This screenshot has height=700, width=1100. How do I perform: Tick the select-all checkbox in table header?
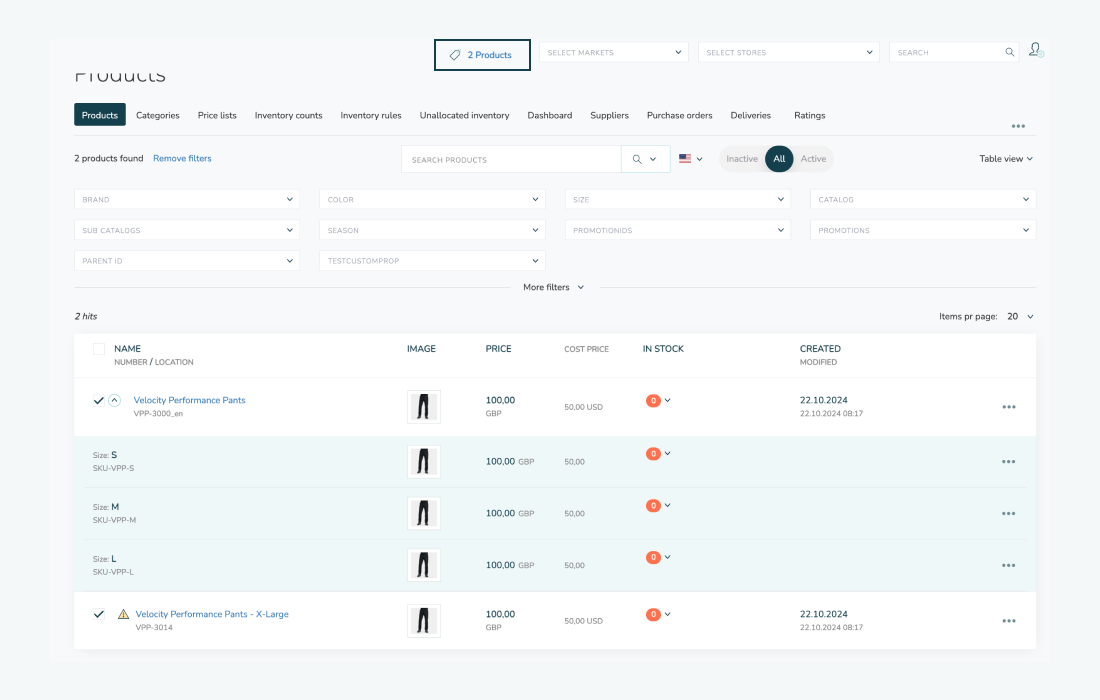[99, 349]
